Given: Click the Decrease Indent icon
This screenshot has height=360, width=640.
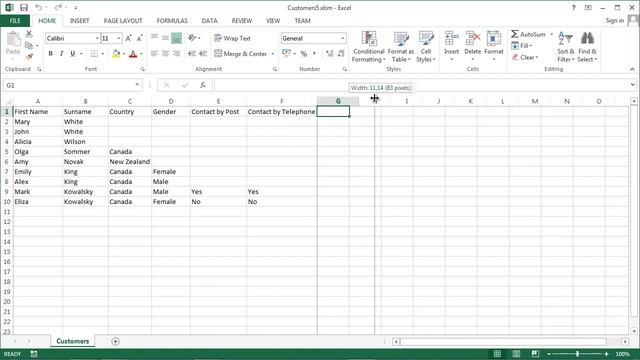Looking at the screenshot, I should 191,53.
